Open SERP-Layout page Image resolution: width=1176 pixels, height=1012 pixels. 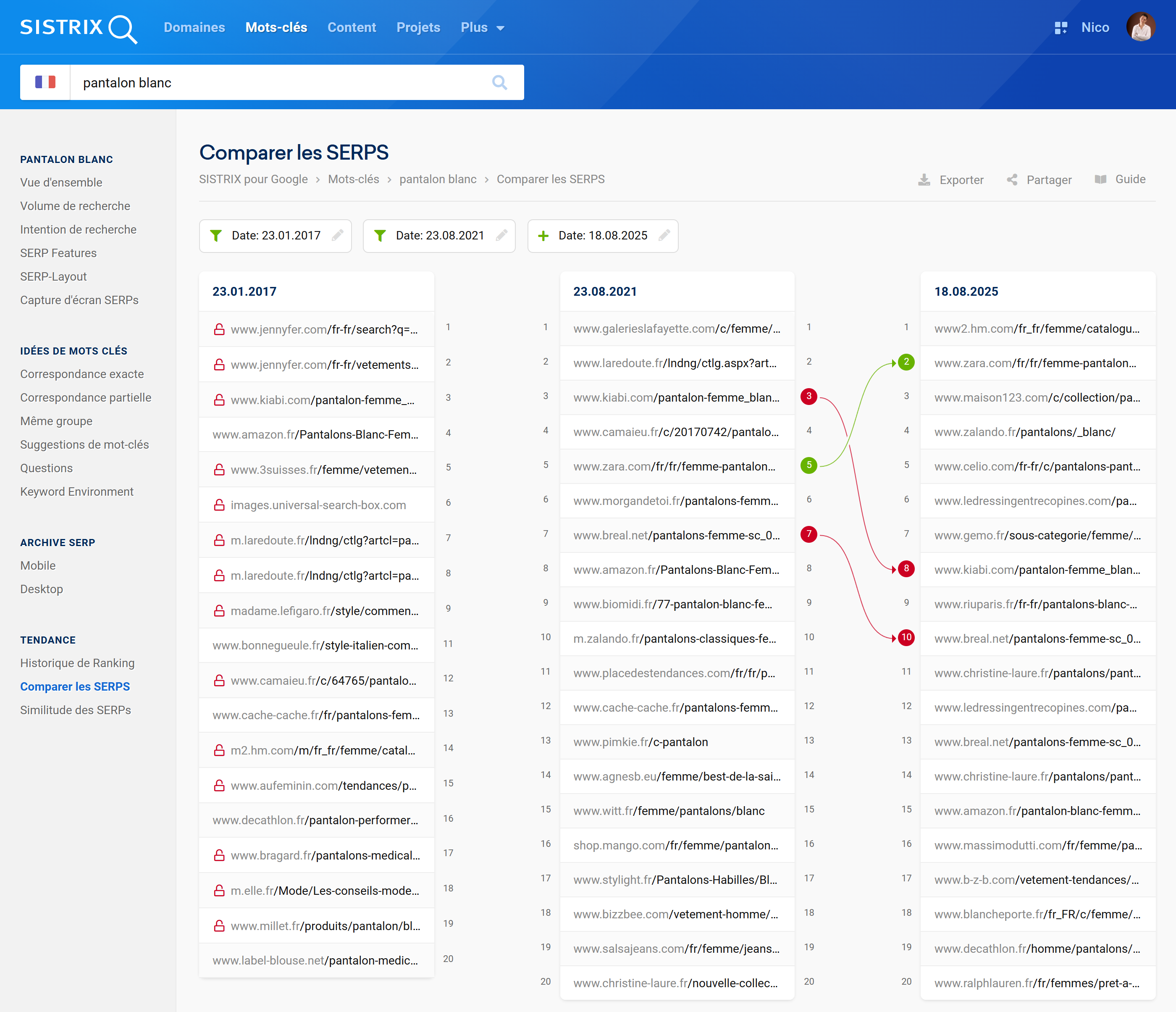click(53, 276)
